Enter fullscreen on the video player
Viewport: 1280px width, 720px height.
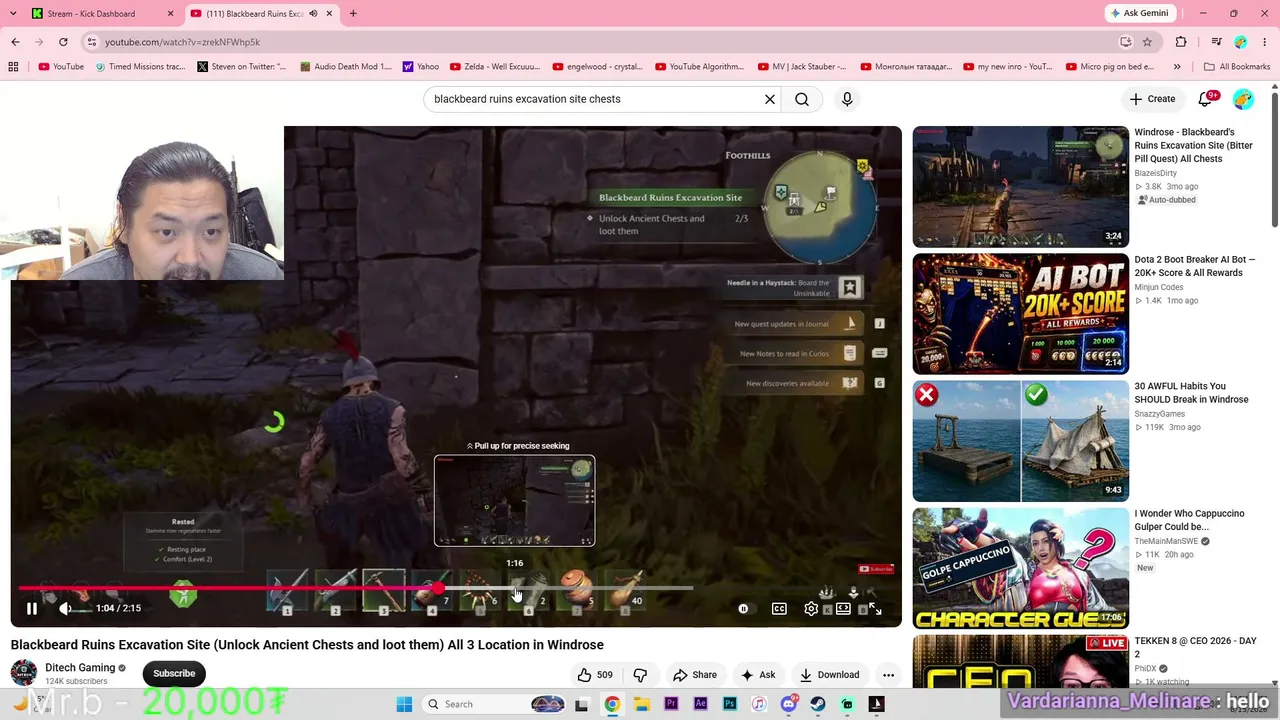(874, 608)
